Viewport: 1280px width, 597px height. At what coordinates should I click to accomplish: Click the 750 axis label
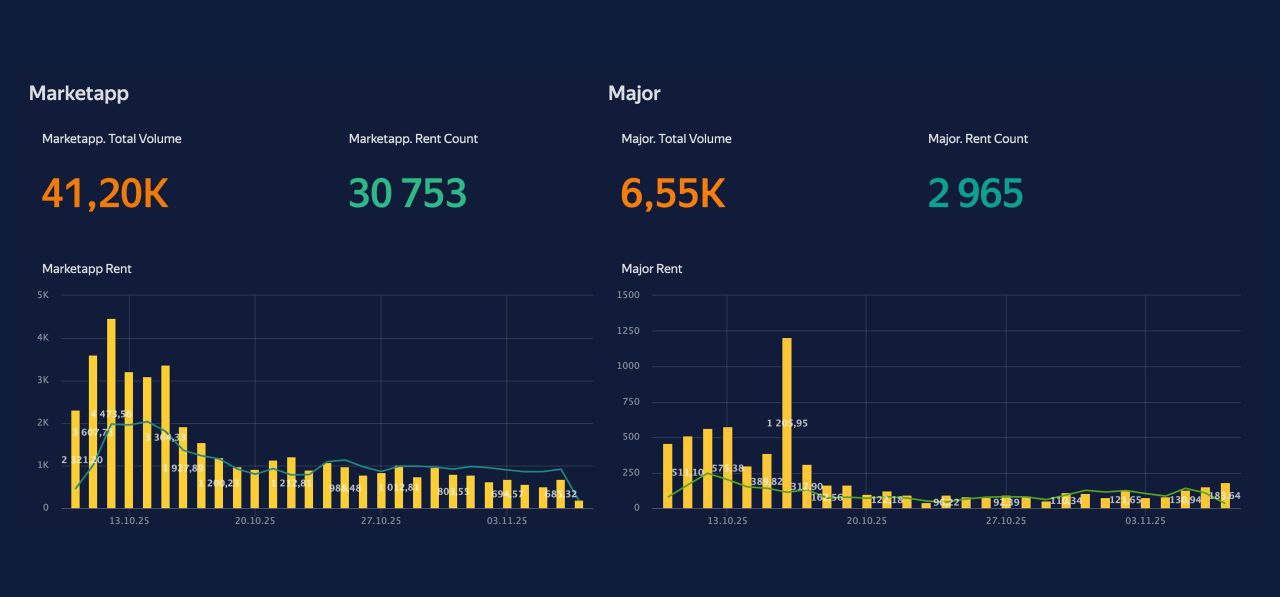coord(631,401)
